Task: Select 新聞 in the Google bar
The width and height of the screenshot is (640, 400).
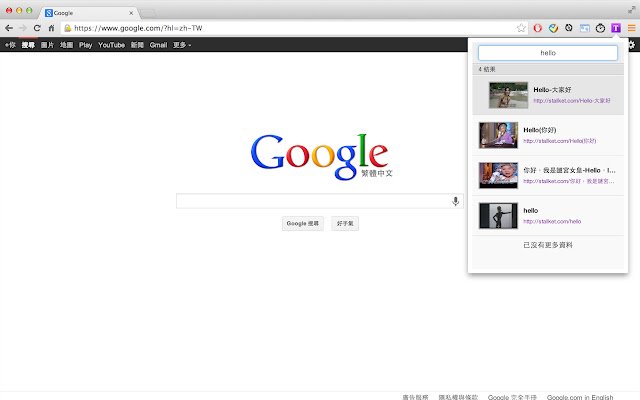Action: pyautogui.click(x=137, y=45)
